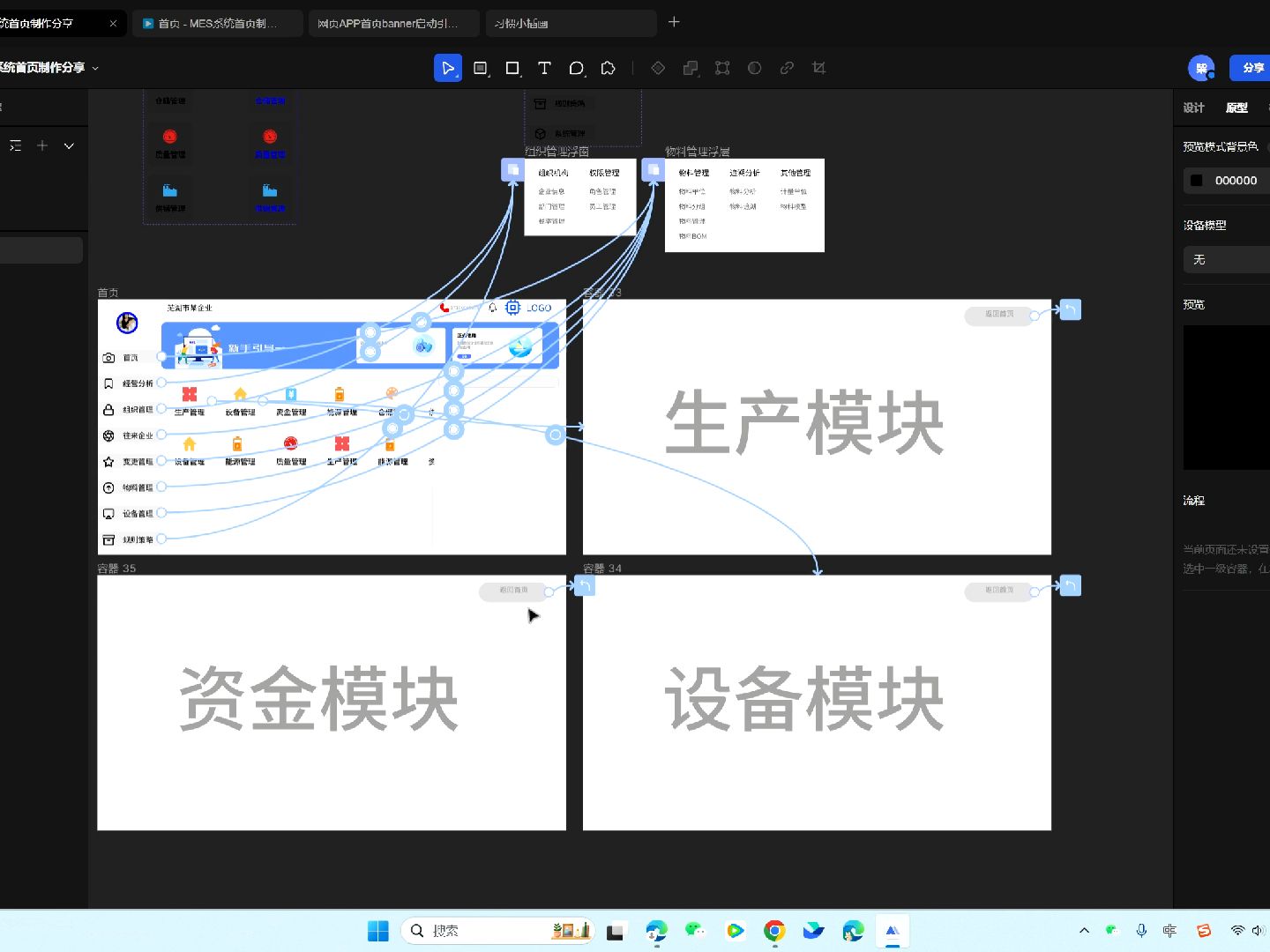Click the round profile avatar in mockup
The width and height of the screenshot is (1270, 952).
click(x=127, y=323)
